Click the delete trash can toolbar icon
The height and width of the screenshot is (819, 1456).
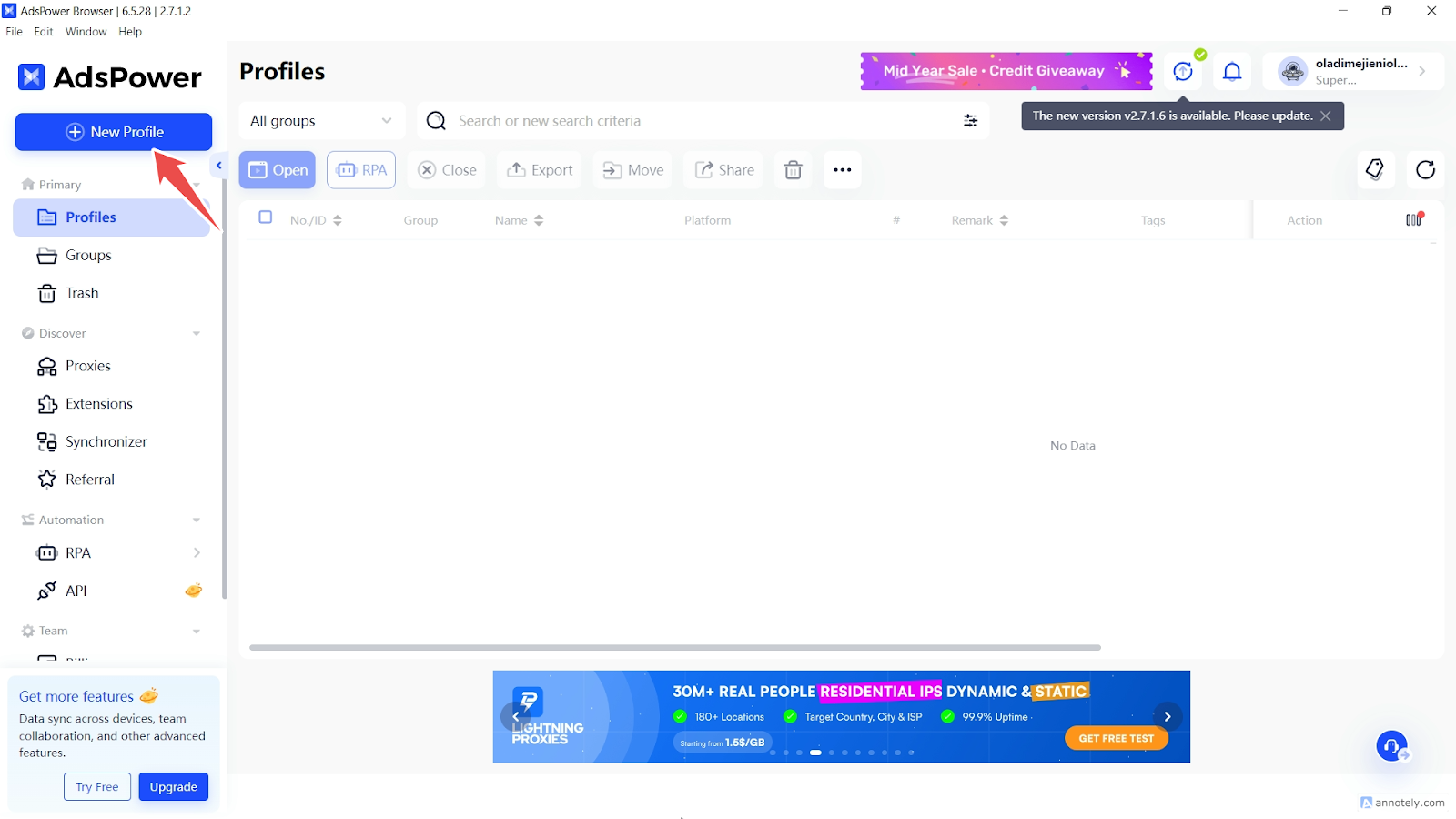pyautogui.click(x=794, y=170)
